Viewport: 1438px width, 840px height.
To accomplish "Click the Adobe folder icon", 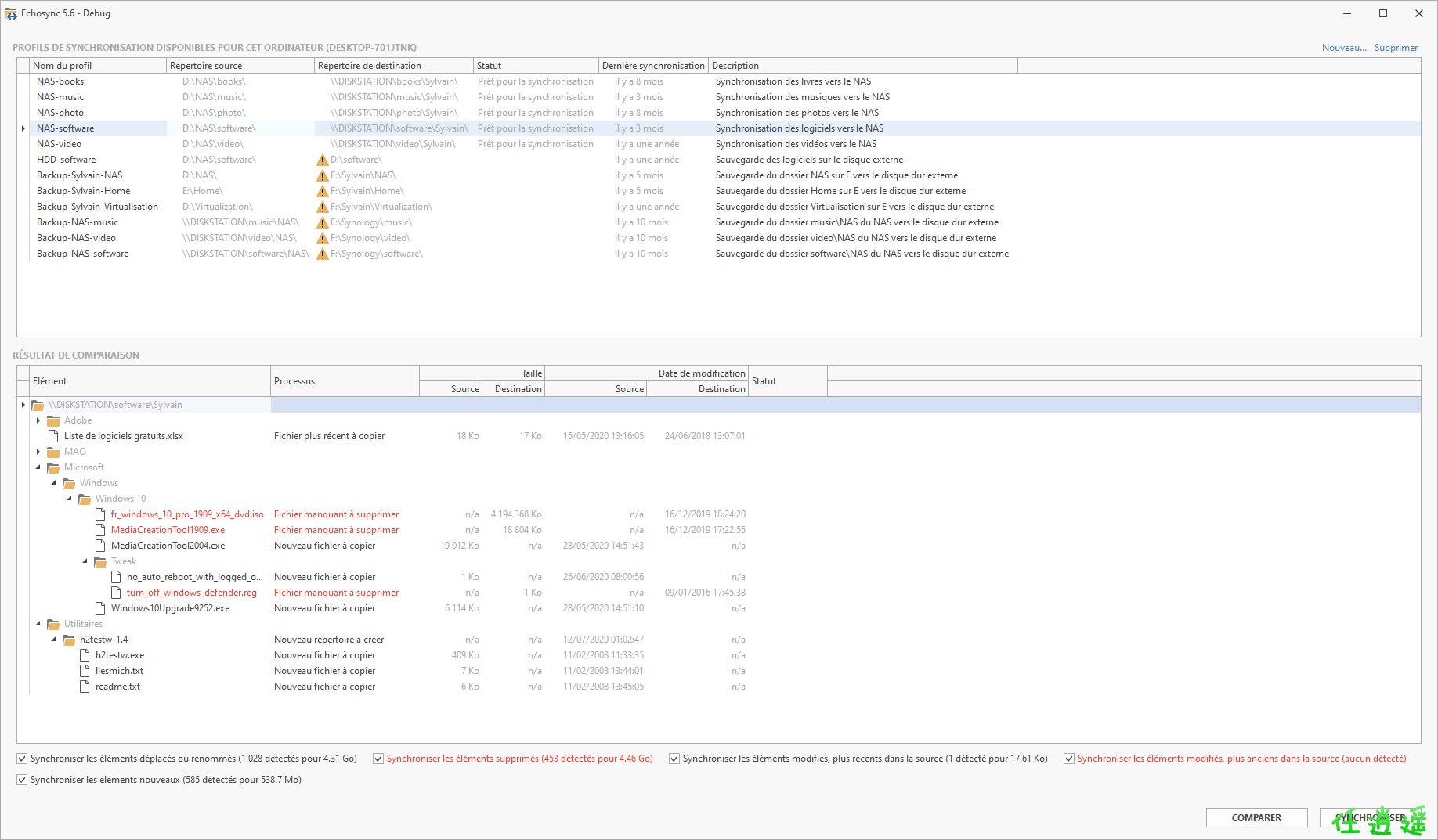I will pyautogui.click(x=53, y=420).
